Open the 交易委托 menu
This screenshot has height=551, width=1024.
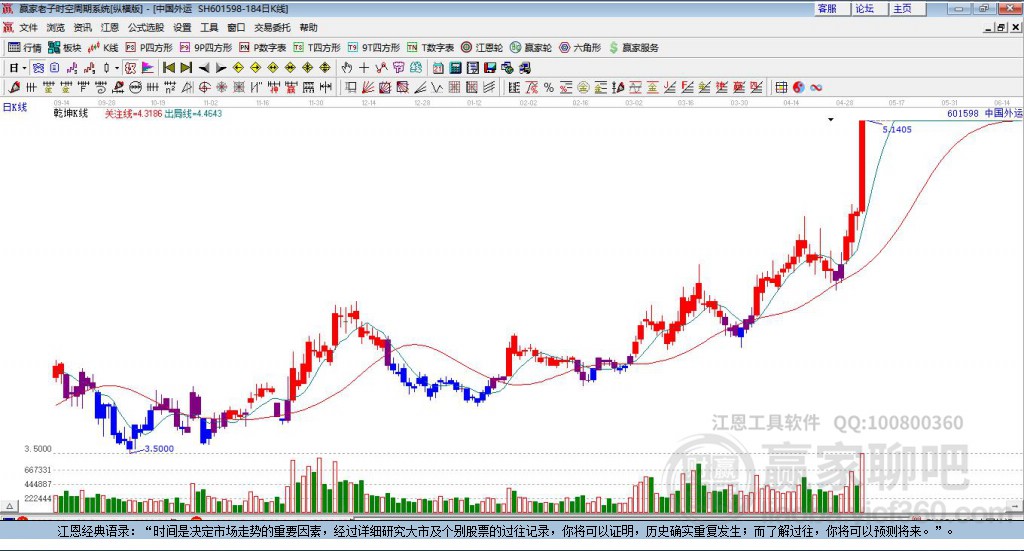pos(272,27)
